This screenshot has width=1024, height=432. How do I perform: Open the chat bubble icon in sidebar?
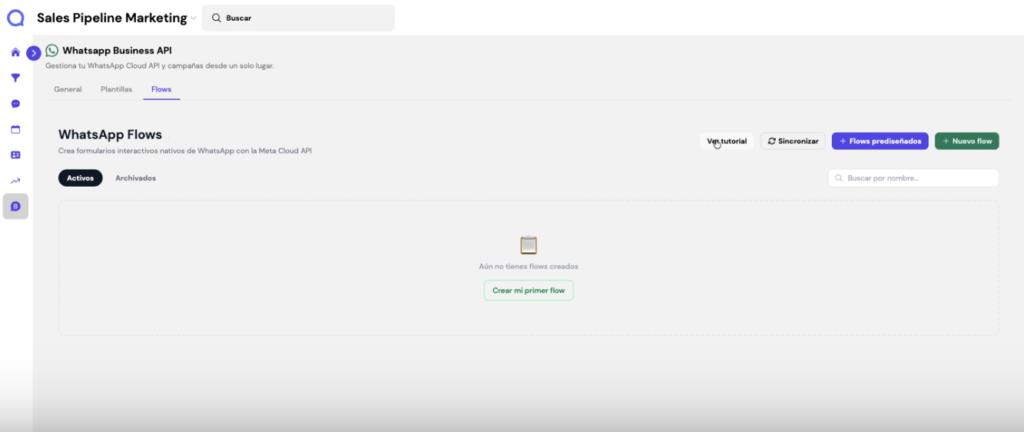(16, 104)
